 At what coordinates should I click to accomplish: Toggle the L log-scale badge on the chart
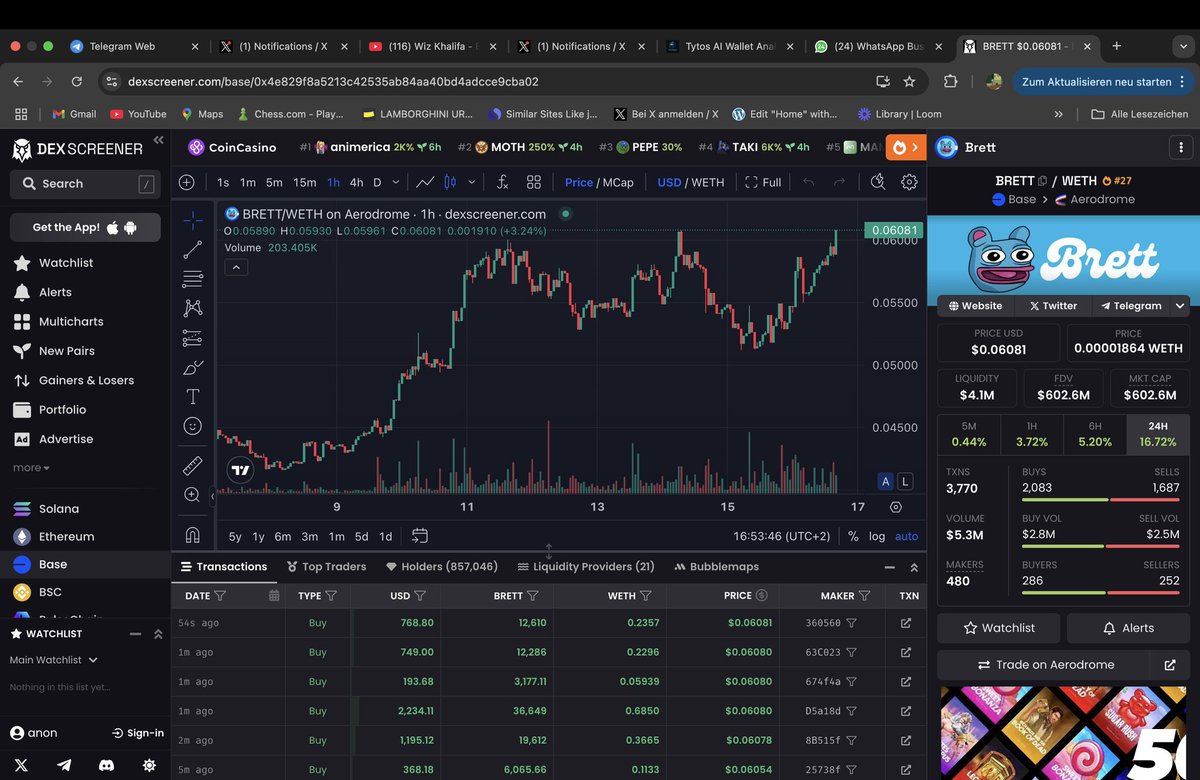(905, 481)
